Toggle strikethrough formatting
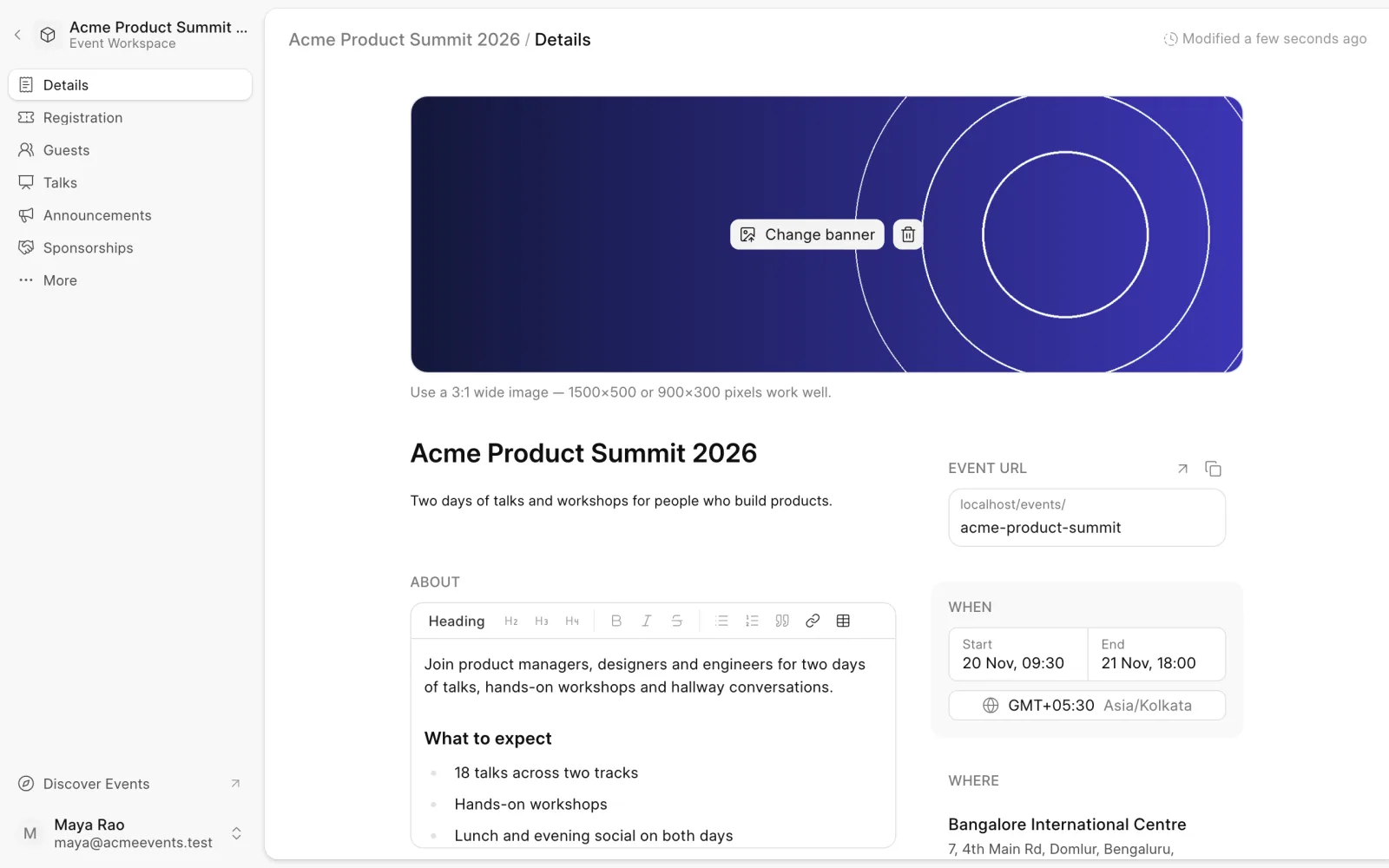This screenshot has width=1389, height=868. click(677, 621)
